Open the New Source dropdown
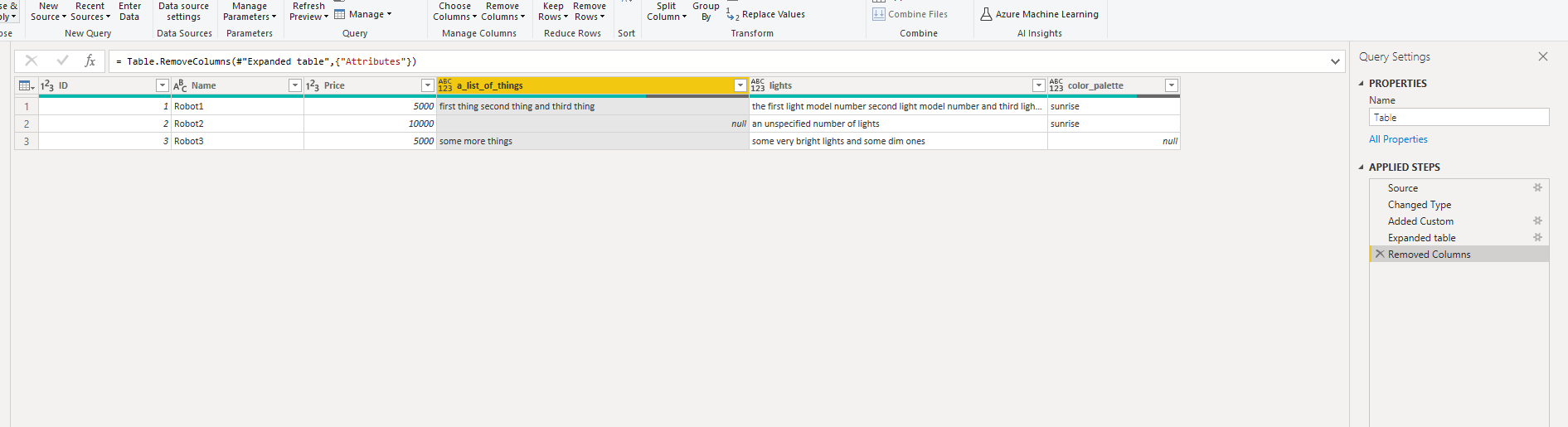This screenshot has width=1568, height=427. click(x=49, y=11)
